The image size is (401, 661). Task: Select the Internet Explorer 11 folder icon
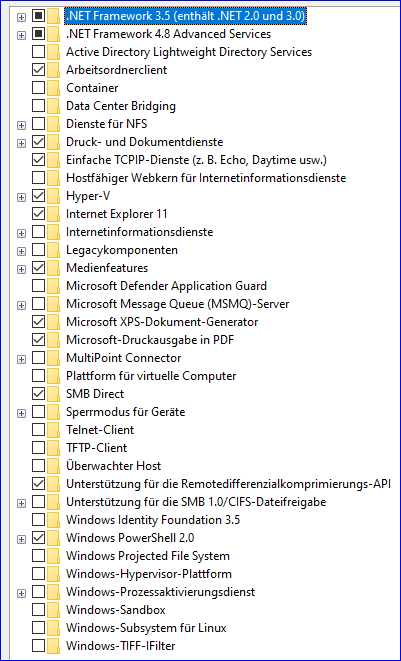click(53, 214)
